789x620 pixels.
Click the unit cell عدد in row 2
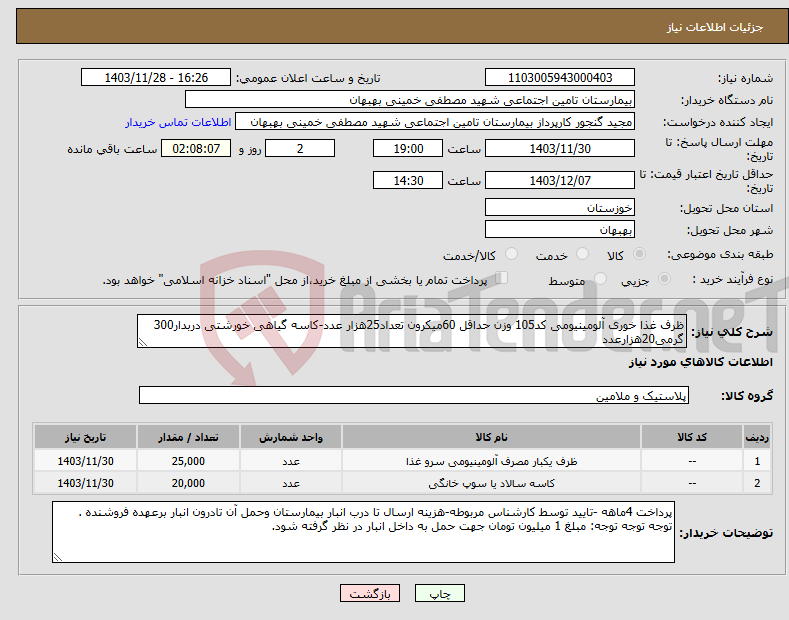291,483
